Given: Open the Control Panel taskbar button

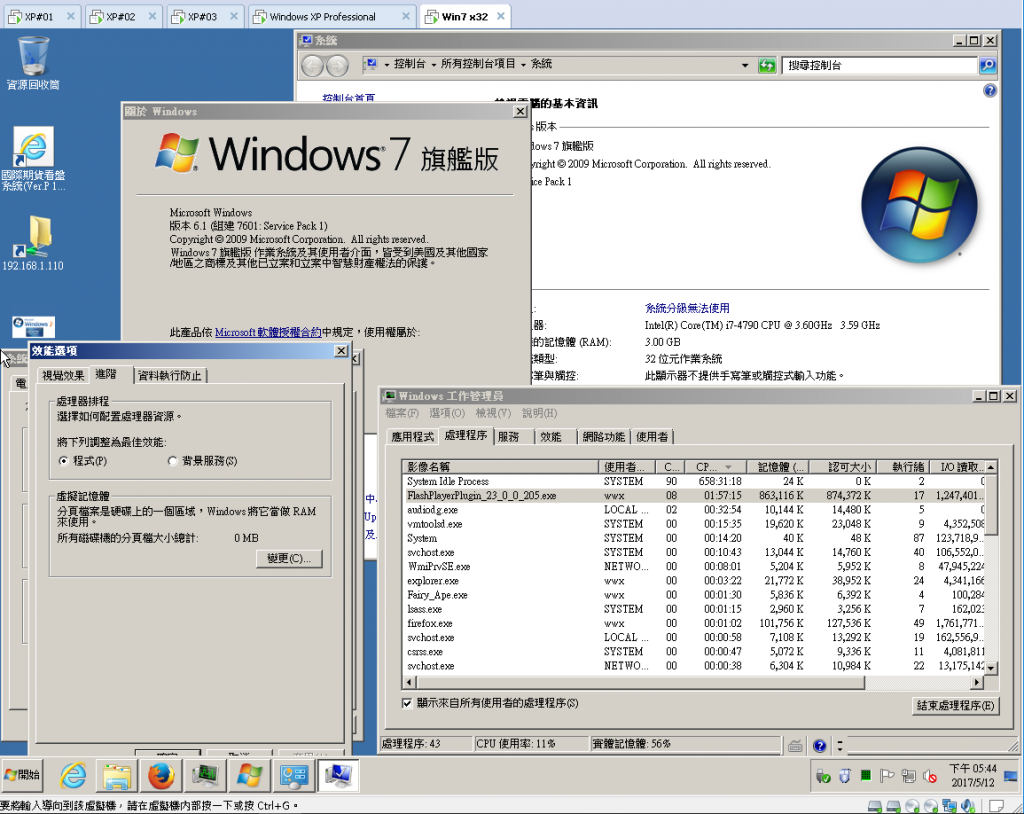Looking at the screenshot, I should (293, 775).
